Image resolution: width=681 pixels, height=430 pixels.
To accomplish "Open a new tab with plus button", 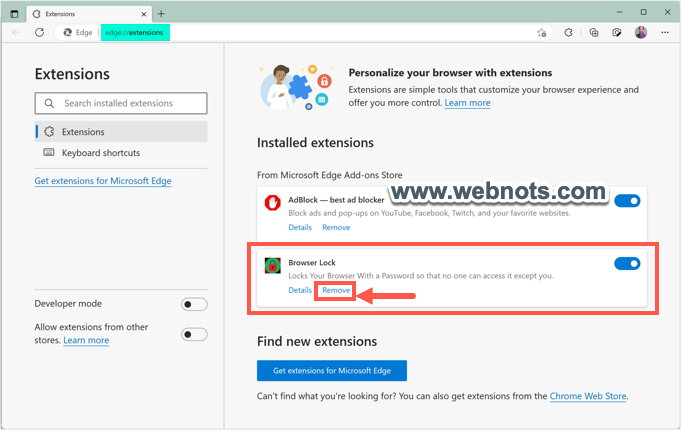I will [162, 13].
